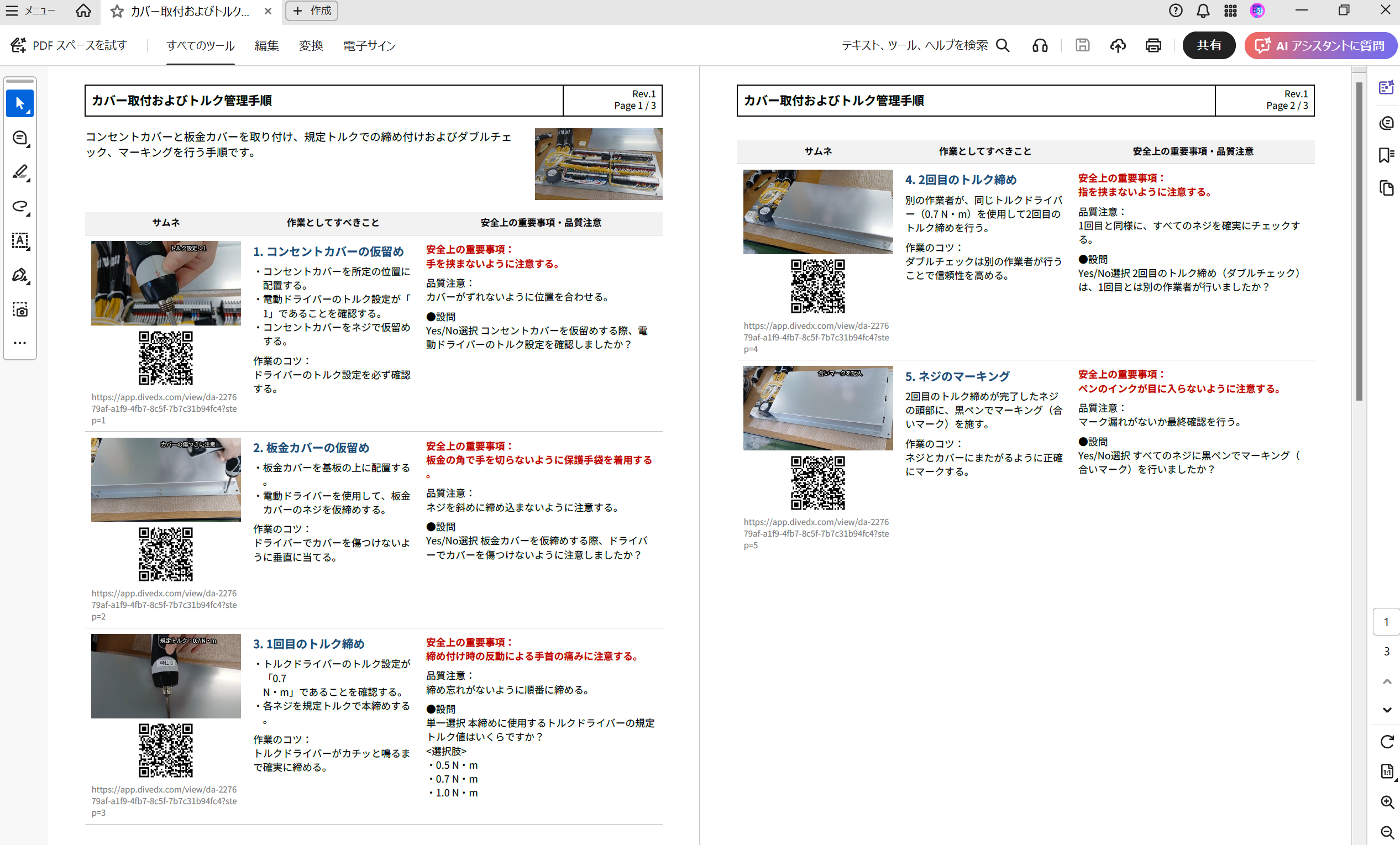Go to previous page with up chevron

[1386, 681]
